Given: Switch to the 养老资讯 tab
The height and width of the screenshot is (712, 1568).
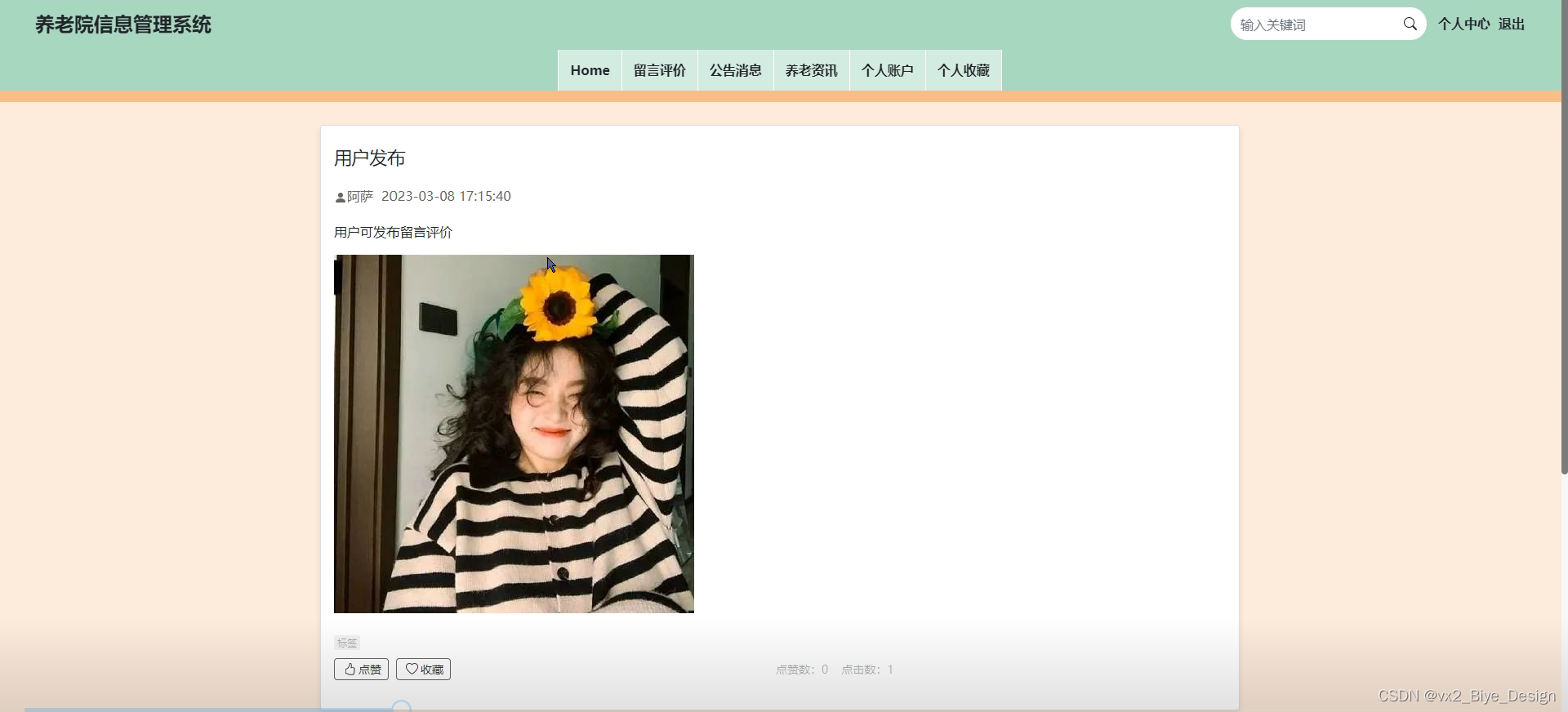Looking at the screenshot, I should [812, 70].
